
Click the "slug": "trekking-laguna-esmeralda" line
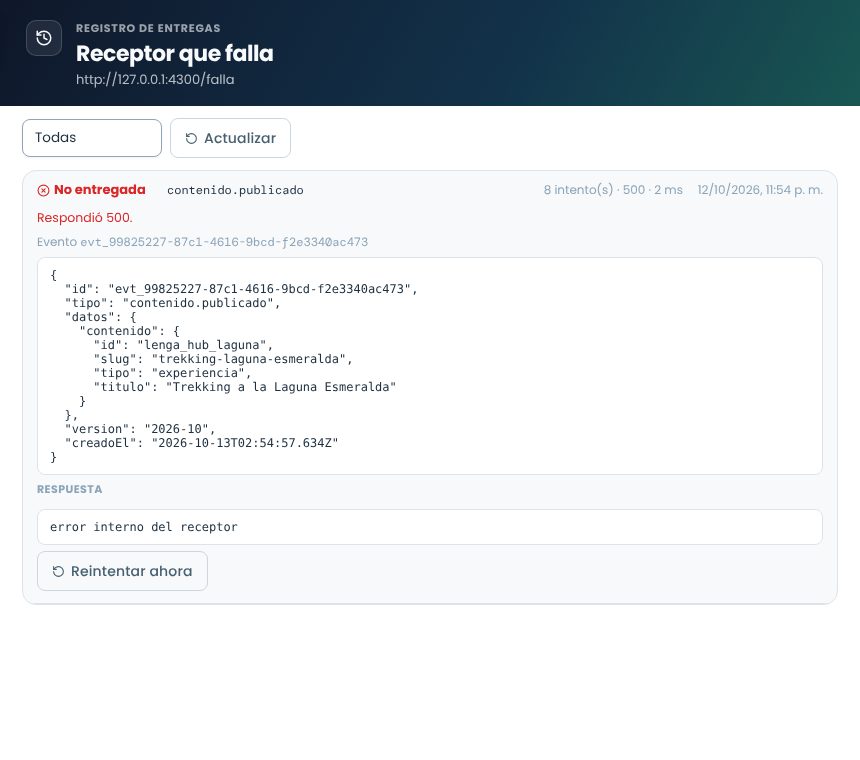223,359
